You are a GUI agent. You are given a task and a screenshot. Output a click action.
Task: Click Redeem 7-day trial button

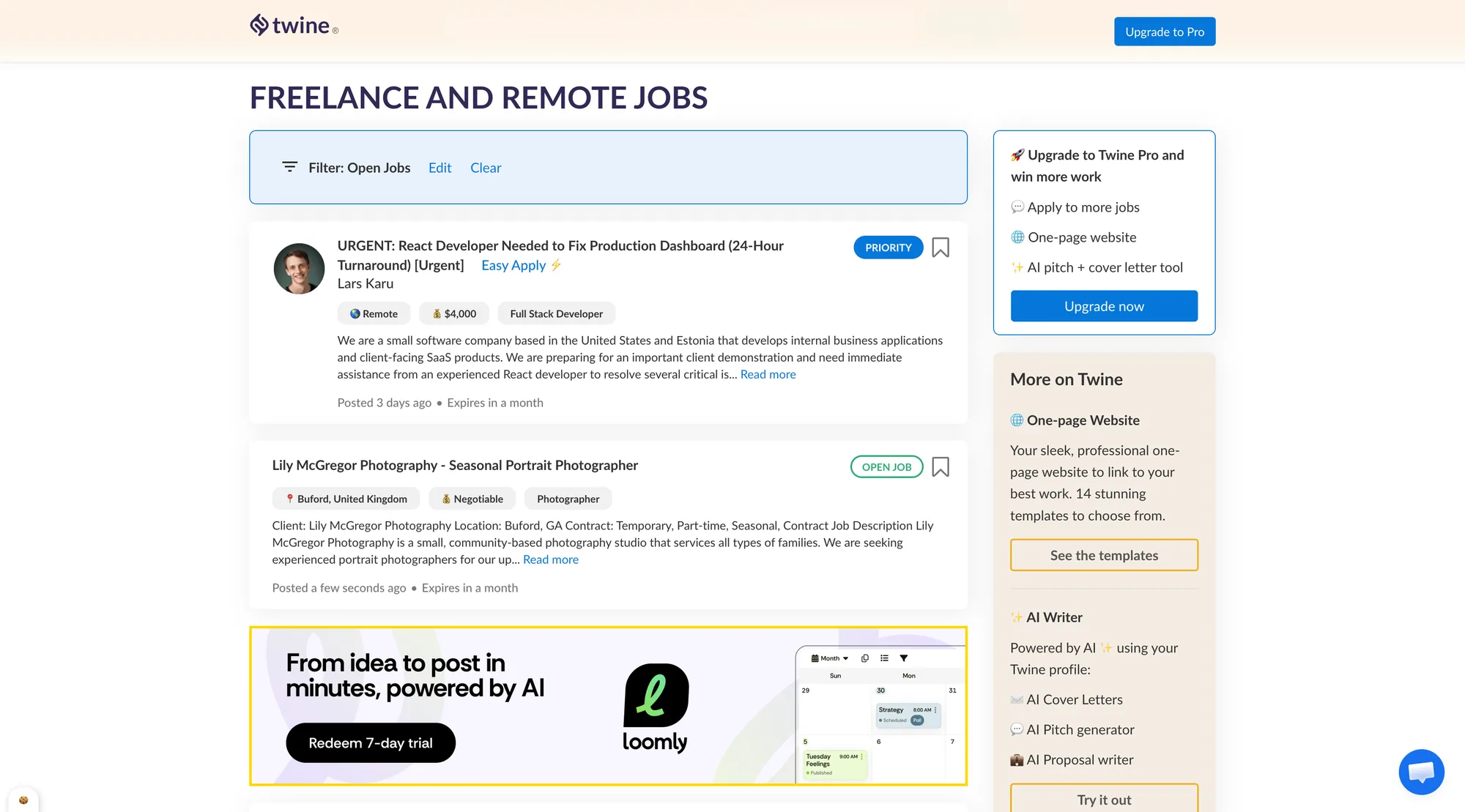coord(371,743)
